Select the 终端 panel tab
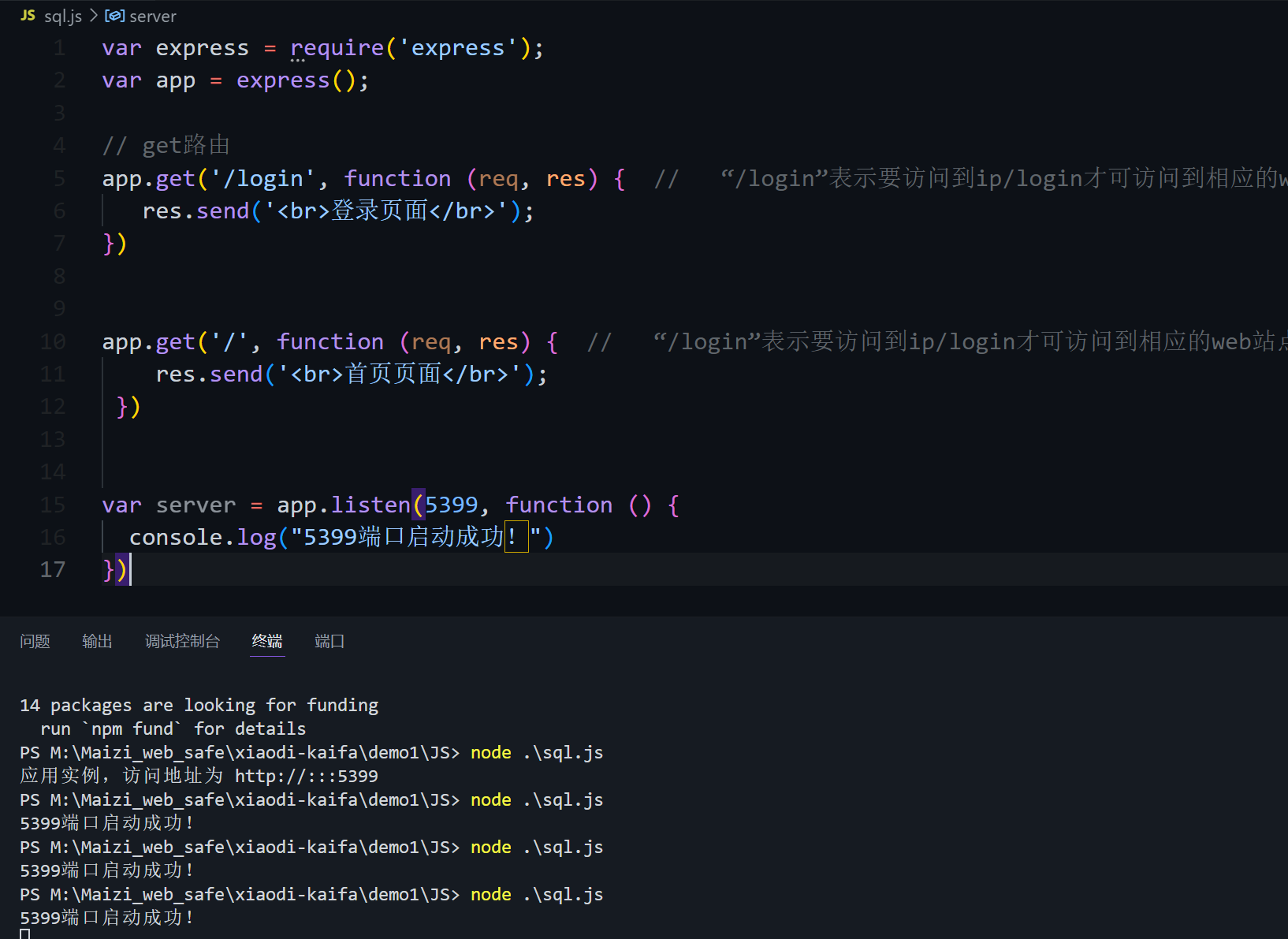This screenshot has height=939, width=1288. [x=266, y=641]
